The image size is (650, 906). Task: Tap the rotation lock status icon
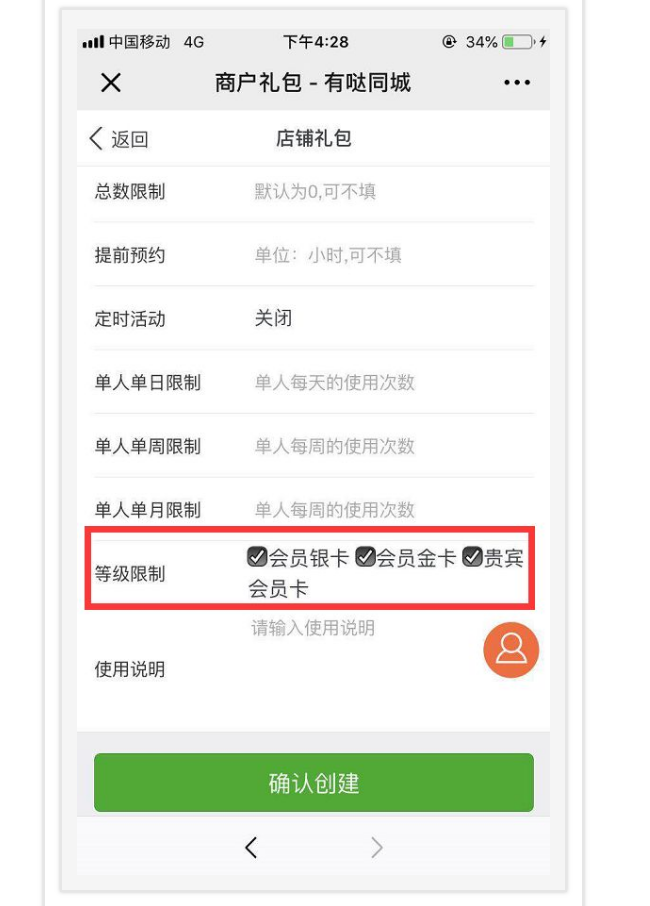pyautogui.click(x=449, y=42)
